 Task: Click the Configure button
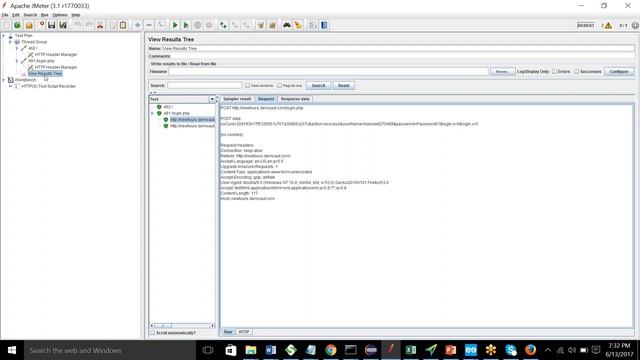[619, 71]
